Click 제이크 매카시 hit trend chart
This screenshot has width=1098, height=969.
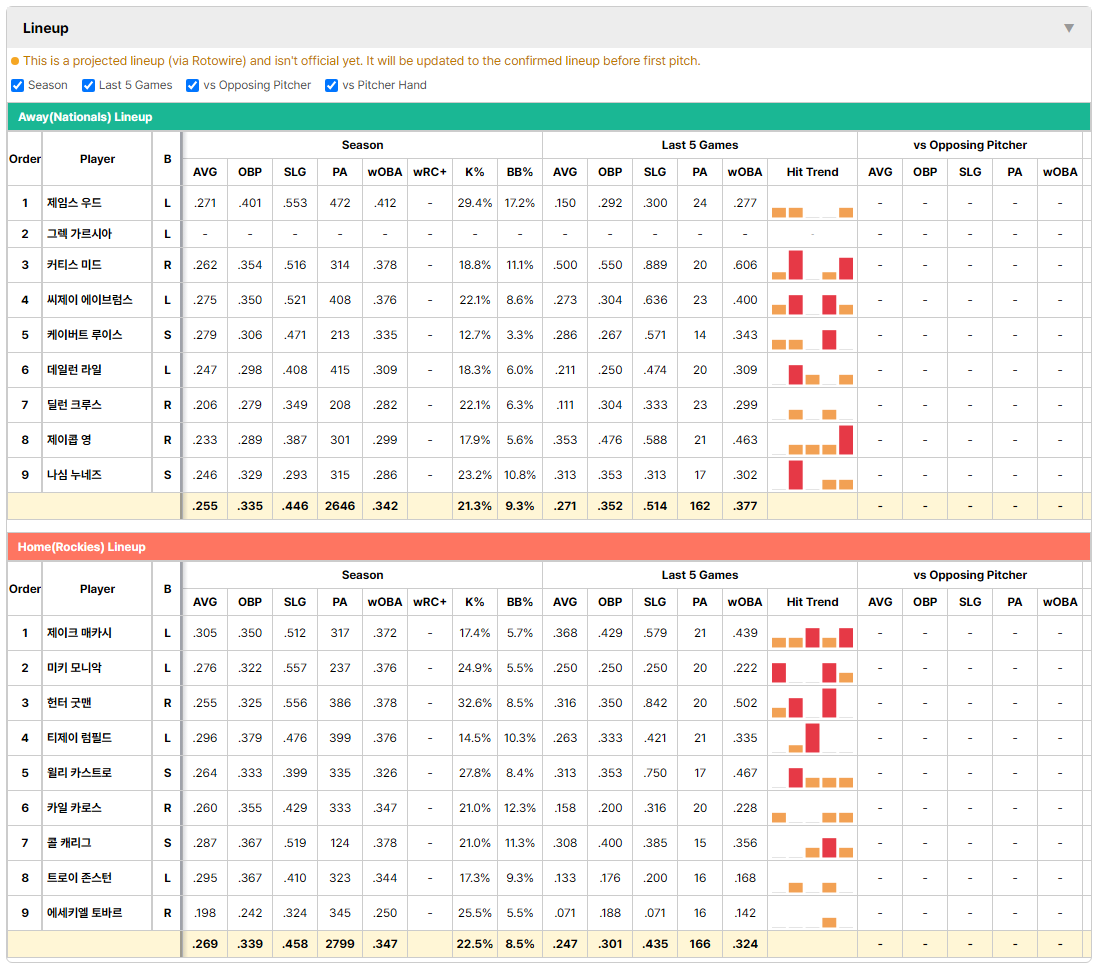[812, 634]
